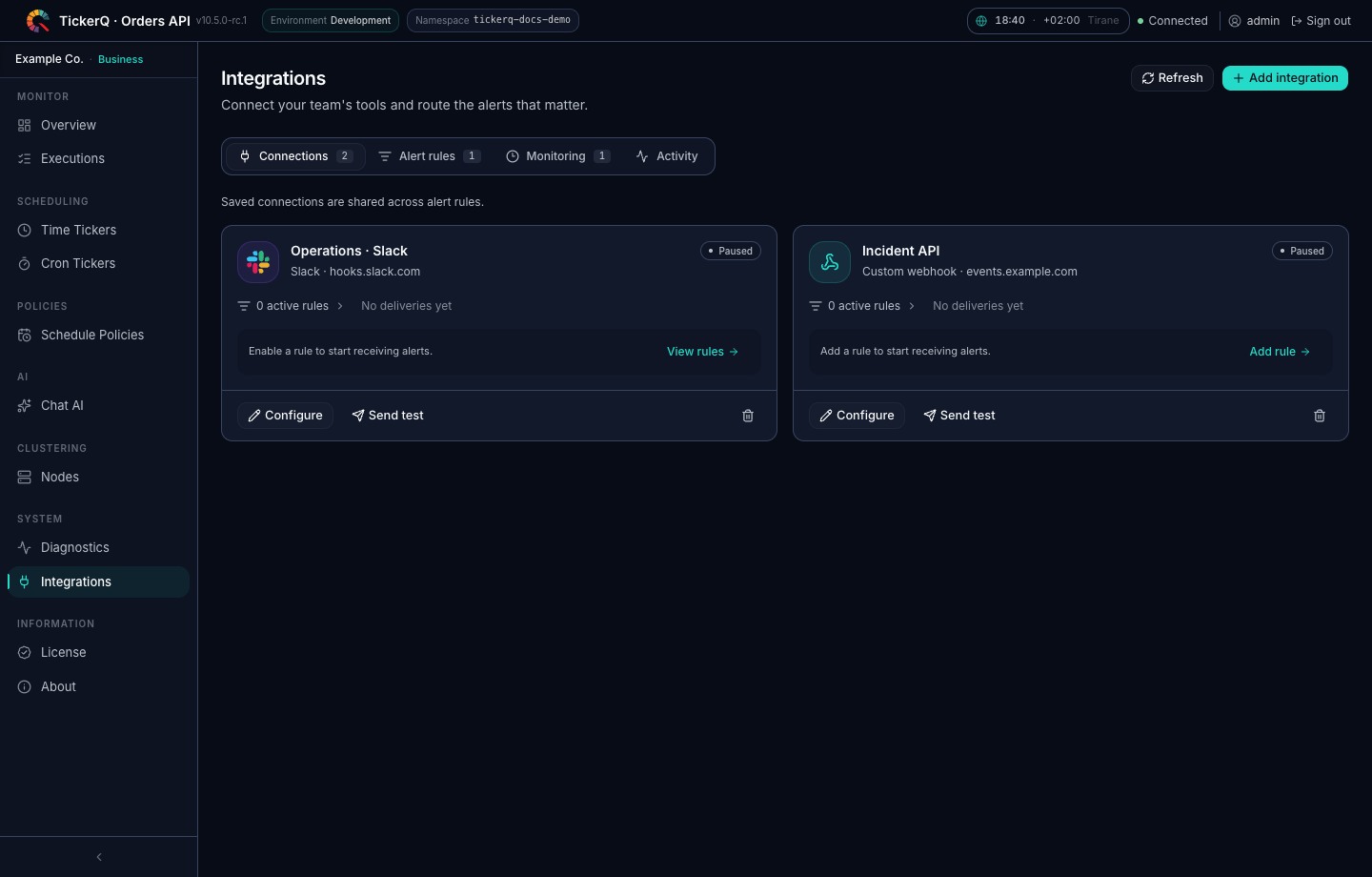Collapse the sidebar with the bottom chevron
The width and height of the screenshot is (1372, 877).
[99, 857]
